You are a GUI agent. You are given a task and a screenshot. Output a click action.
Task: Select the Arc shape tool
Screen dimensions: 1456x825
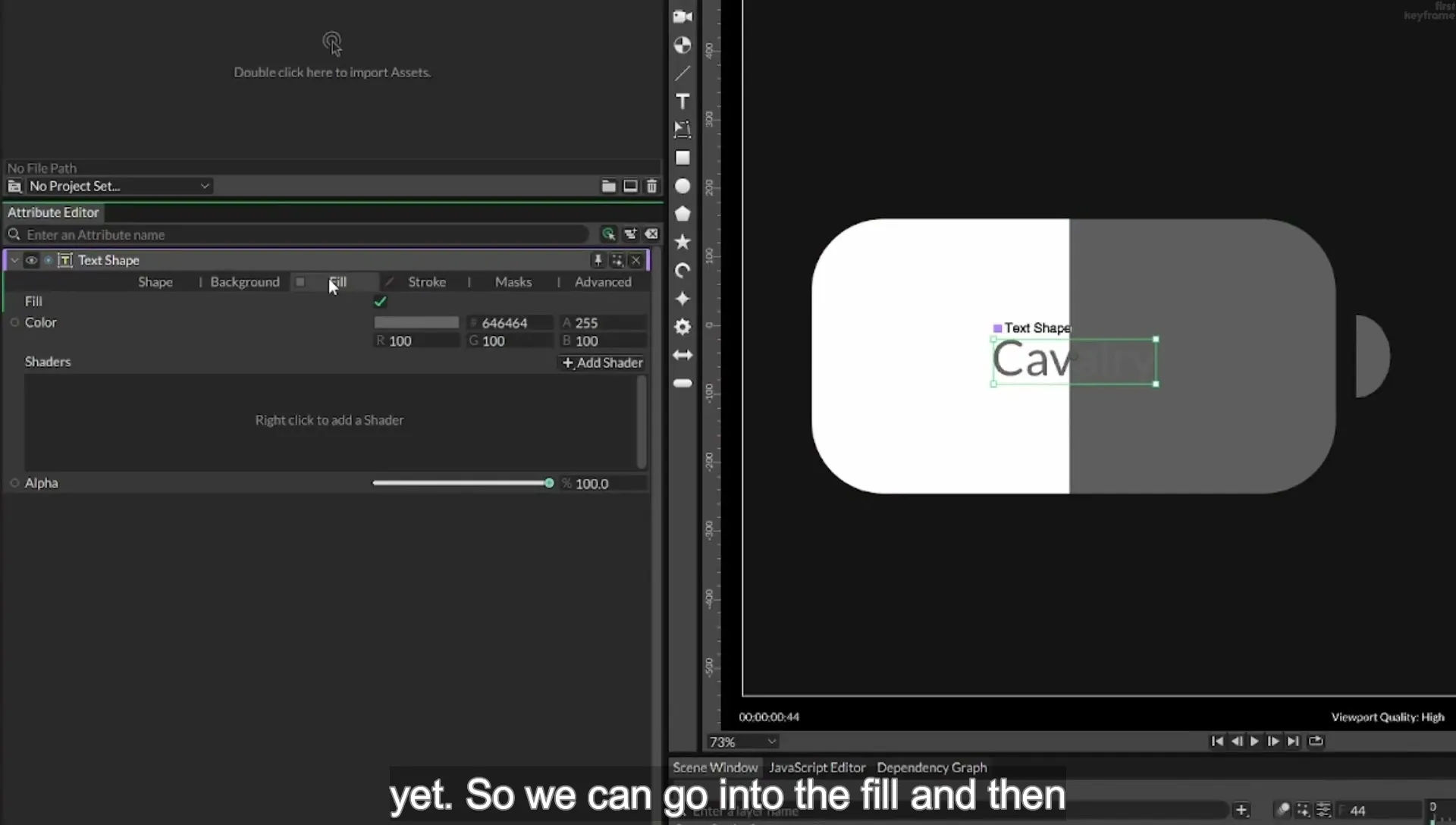[682, 271]
